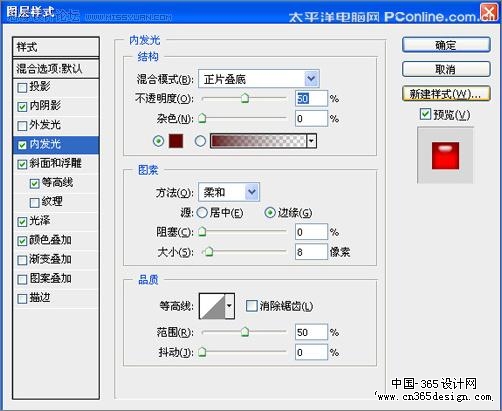
Task: Choose the gradient radio button option
Action: point(200,141)
